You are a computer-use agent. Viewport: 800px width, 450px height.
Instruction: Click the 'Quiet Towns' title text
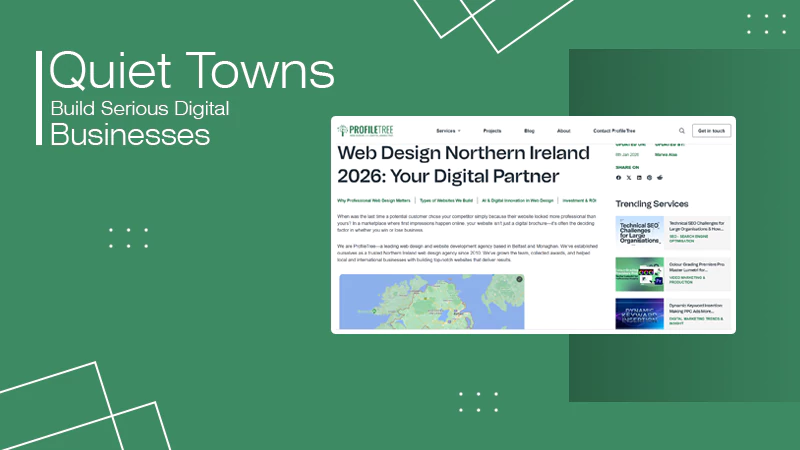coord(191,70)
